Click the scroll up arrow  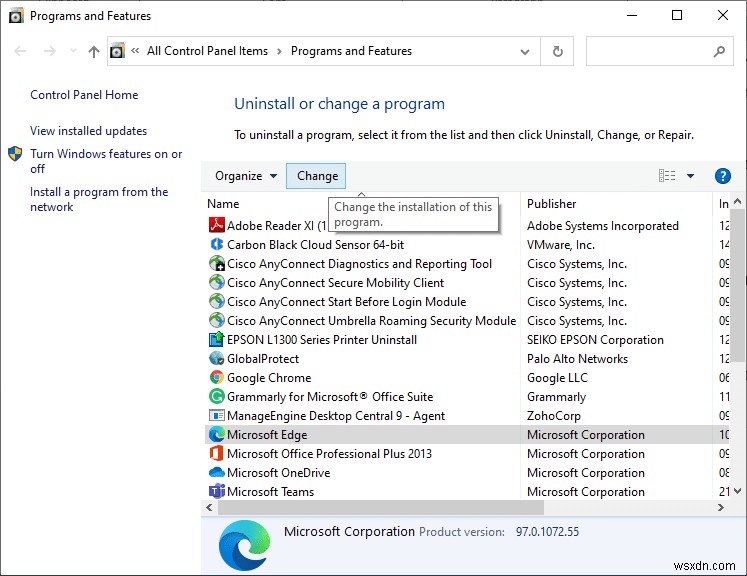[737, 201]
